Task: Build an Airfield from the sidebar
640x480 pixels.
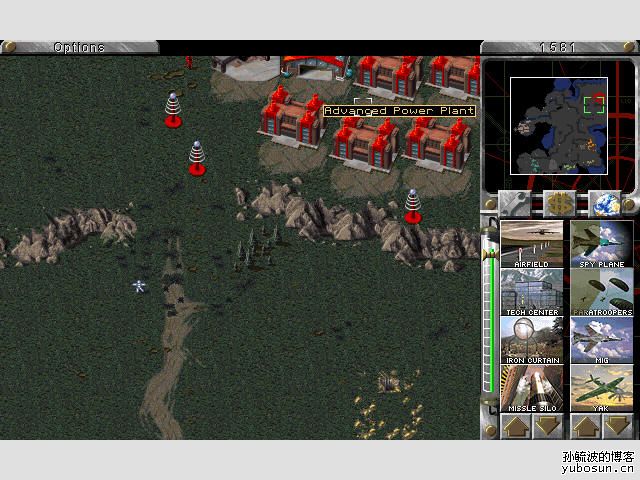Action: click(x=532, y=244)
